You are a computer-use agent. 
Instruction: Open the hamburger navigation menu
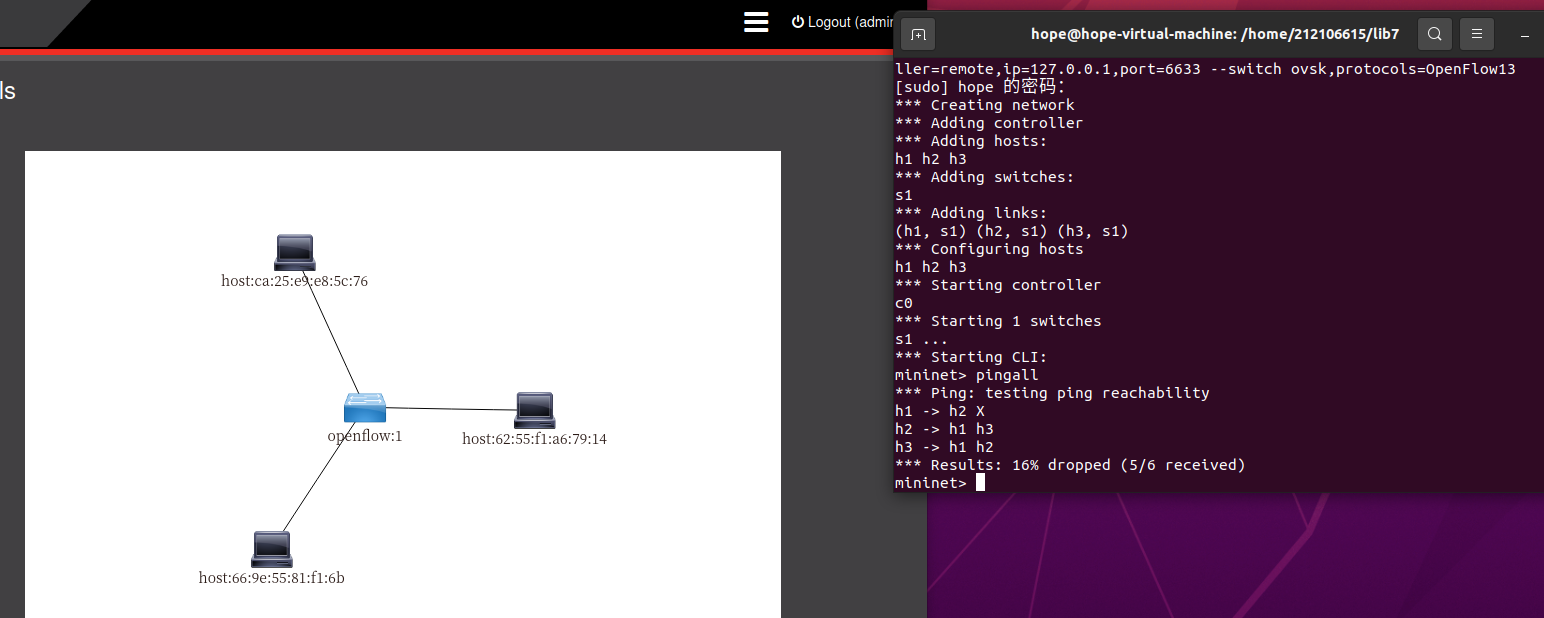[756, 22]
